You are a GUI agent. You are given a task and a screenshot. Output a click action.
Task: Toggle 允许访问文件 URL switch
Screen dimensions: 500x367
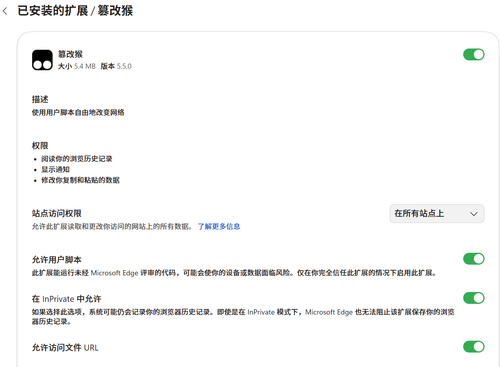pyautogui.click(x=474, y=347)
